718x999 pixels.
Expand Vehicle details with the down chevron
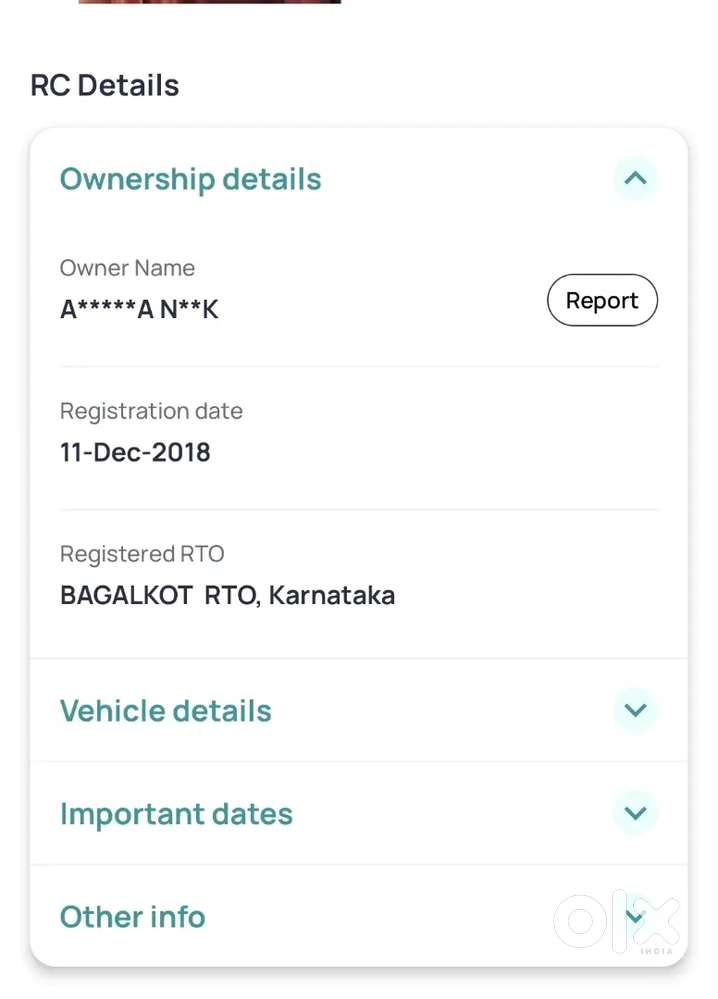coord(635,710)
